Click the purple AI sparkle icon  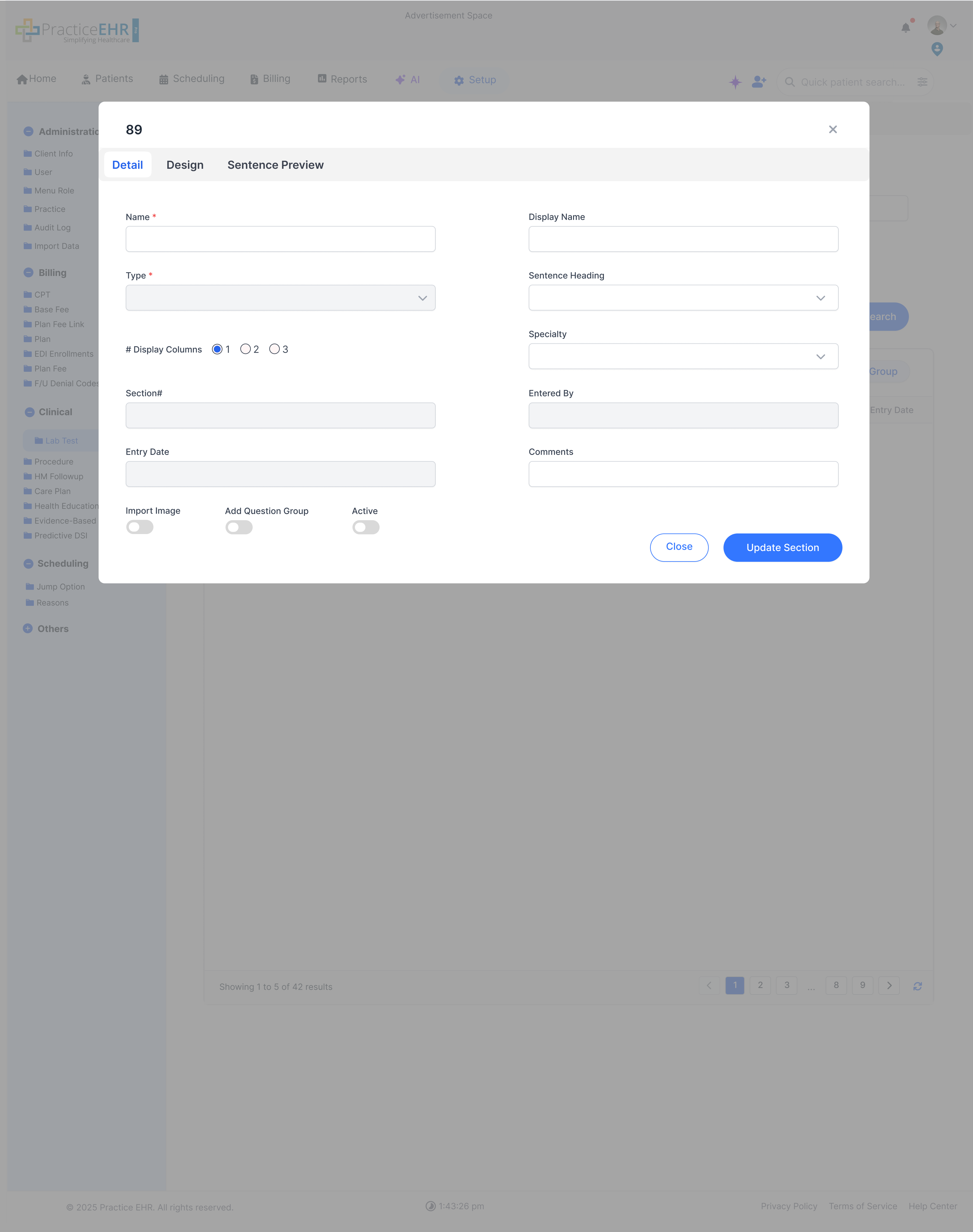pyautogui.click(x=735, y=82)
